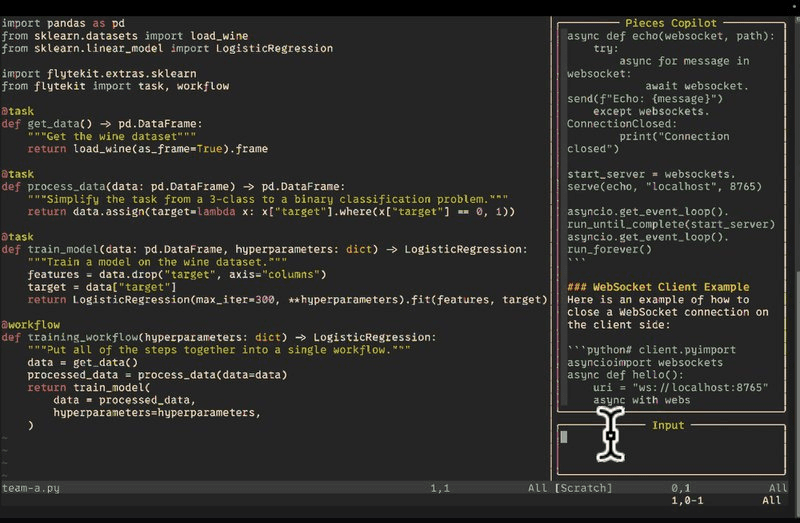The image size is (800, 523).
Task: Click the 'Pieces Copilot' panel title
Action: tap(671, 23)
